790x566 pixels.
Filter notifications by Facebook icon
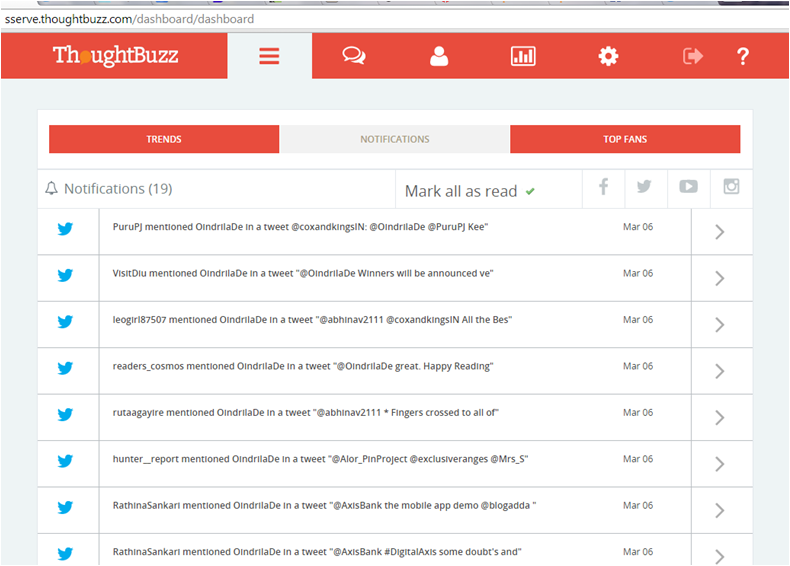click(604, 187)
